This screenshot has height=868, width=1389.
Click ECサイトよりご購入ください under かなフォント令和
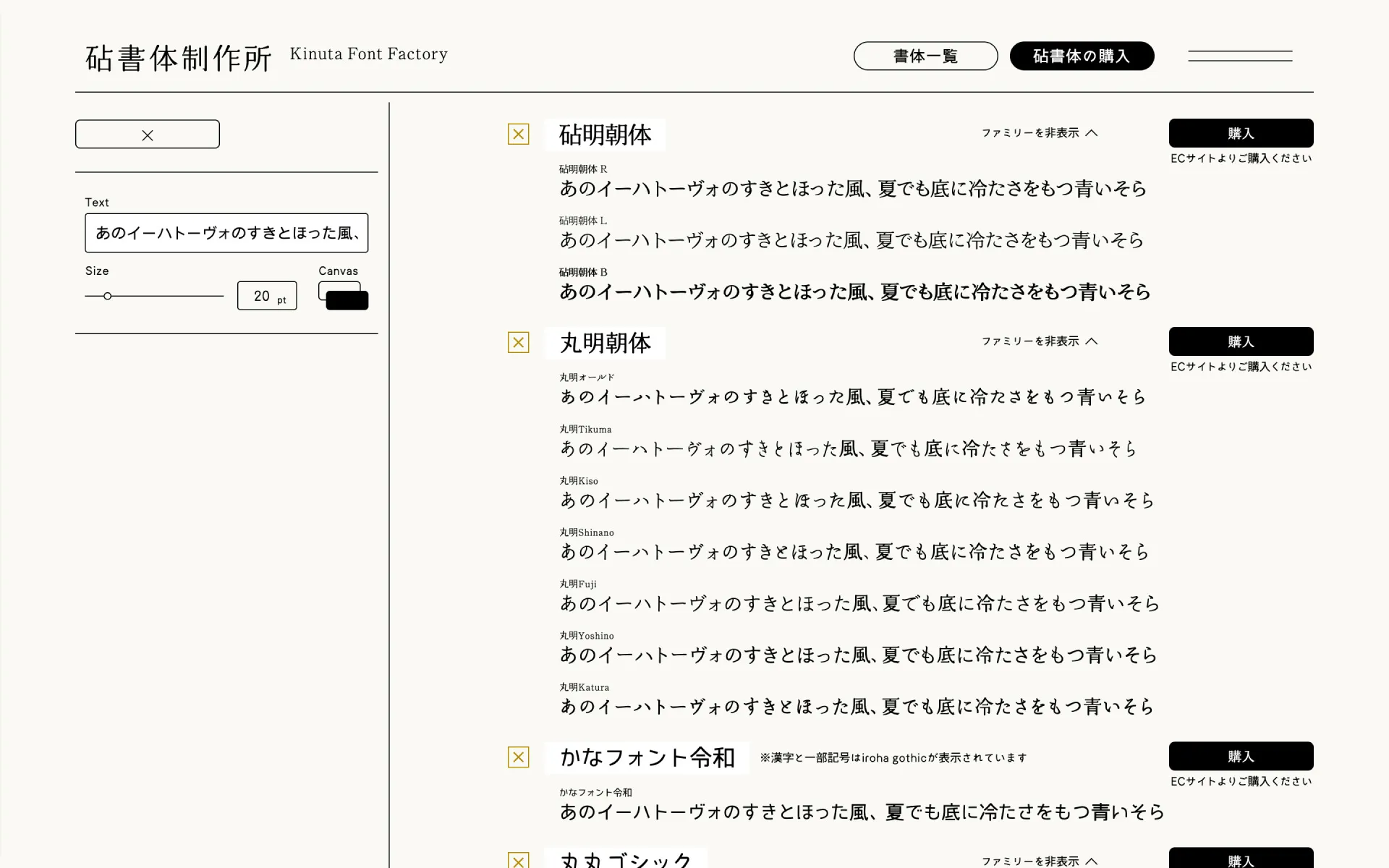[x=1241, y=781]
